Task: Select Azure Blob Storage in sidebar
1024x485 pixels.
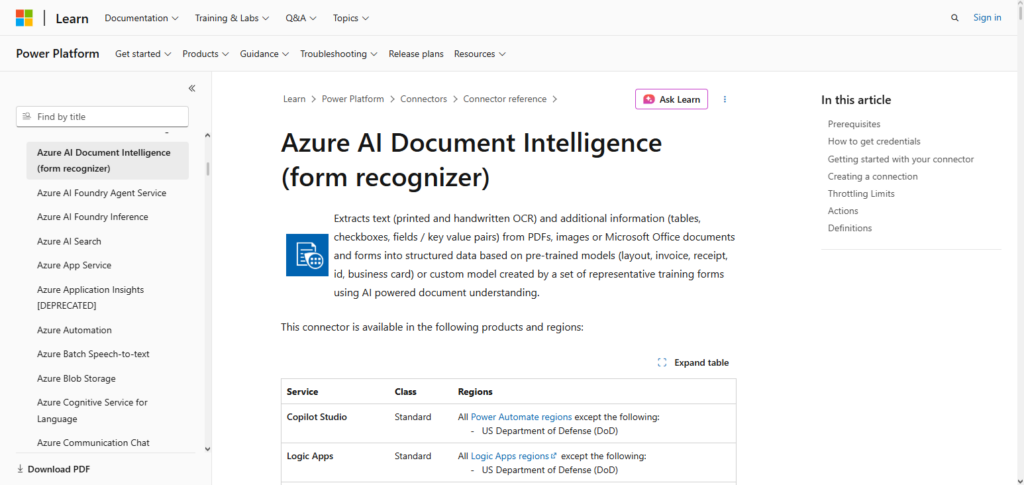Action: (76, 379)
